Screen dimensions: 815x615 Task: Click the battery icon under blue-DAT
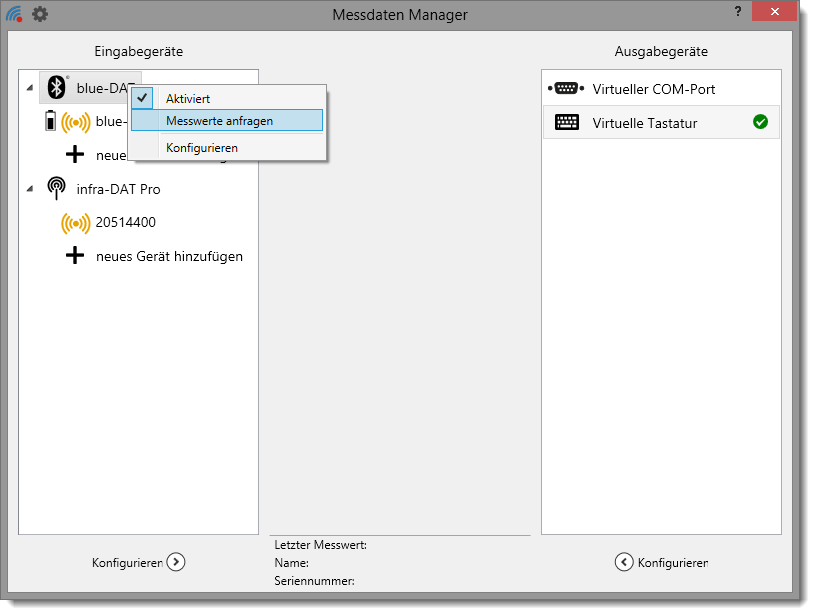51,122
